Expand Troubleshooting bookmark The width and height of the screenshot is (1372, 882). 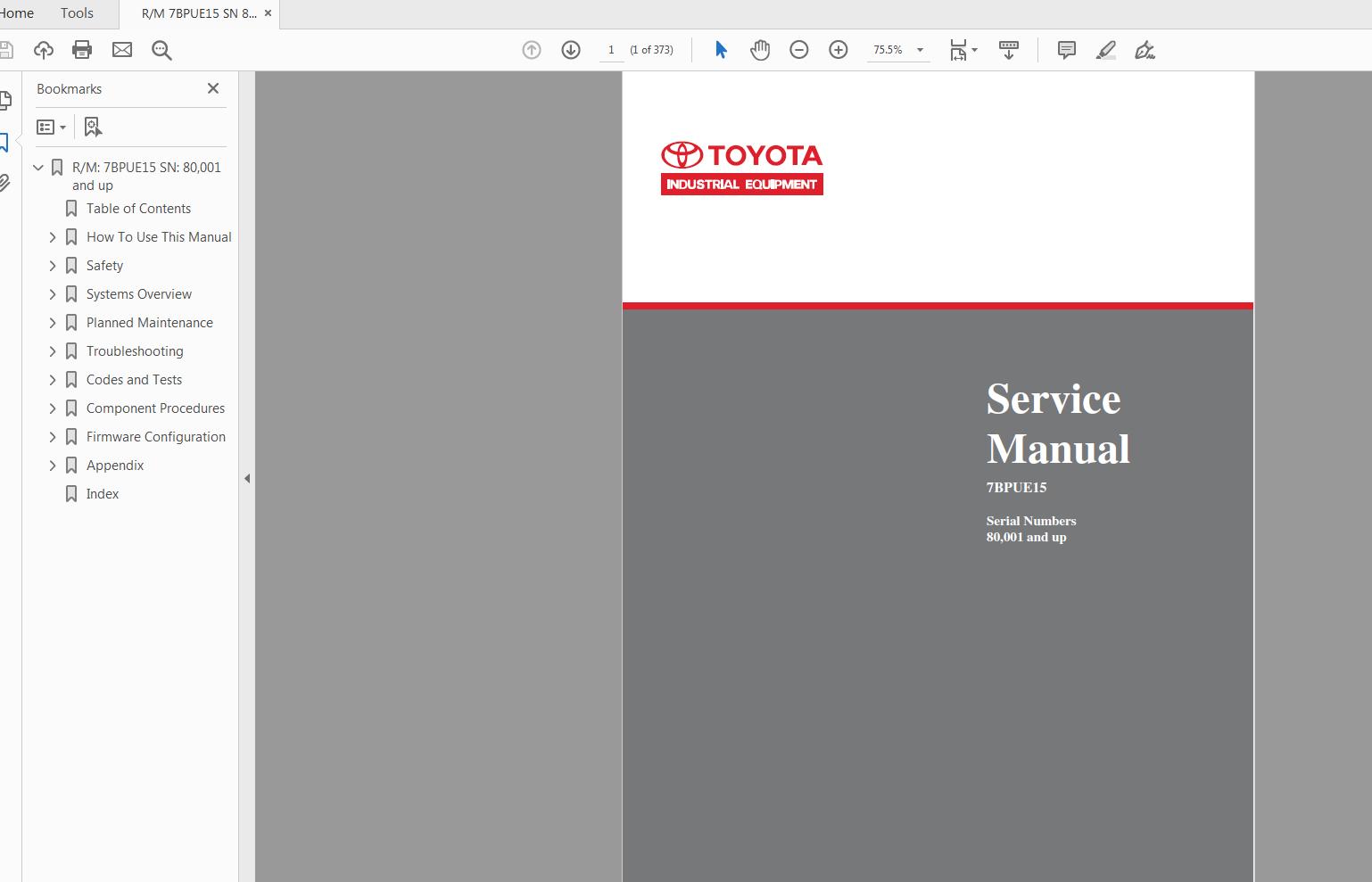[53, 351]
